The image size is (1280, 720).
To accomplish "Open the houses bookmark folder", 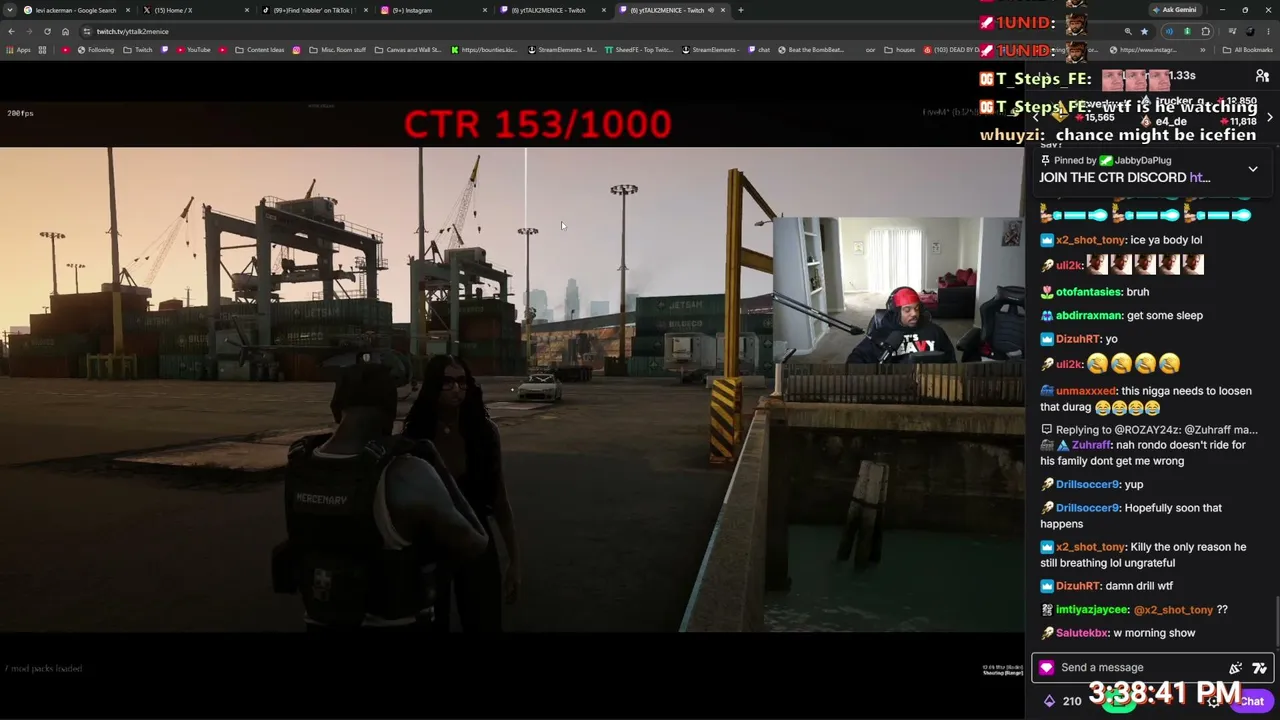I will [900, 50].
